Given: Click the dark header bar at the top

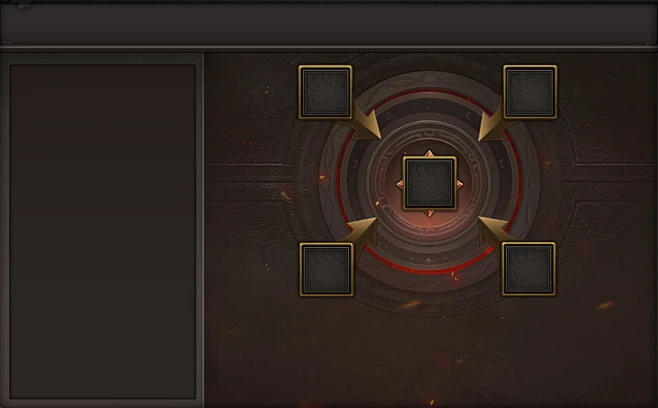Looking at the screenshot, I should 329,24.
